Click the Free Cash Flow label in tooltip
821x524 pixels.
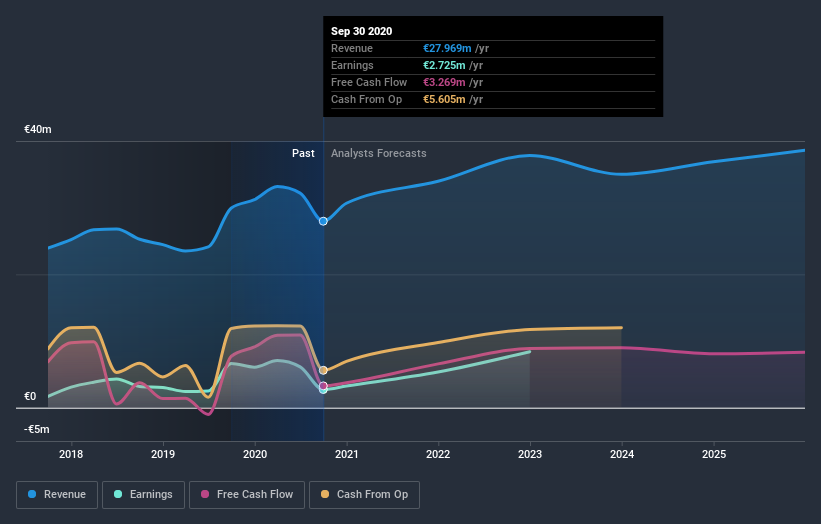pos(369,82)
